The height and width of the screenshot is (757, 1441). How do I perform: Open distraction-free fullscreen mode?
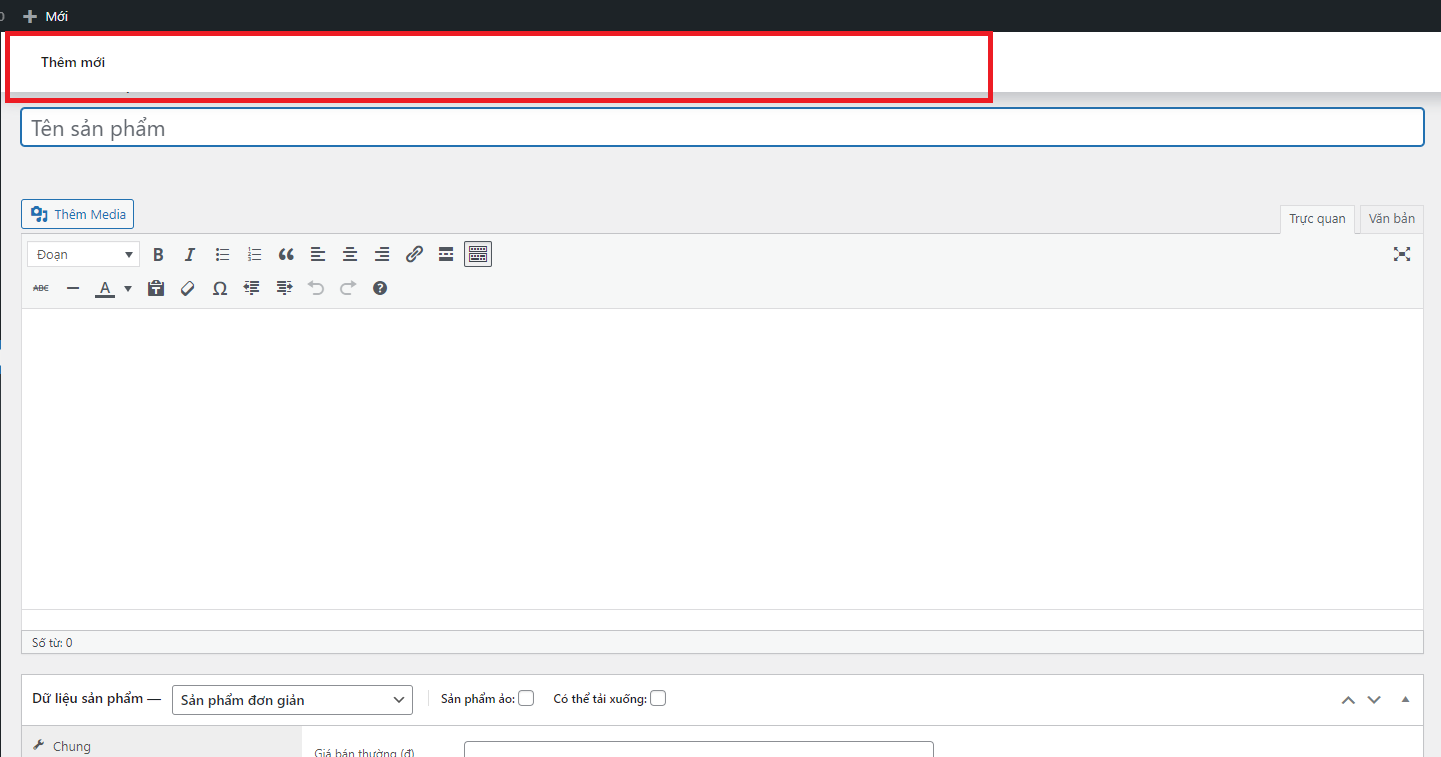coord(1402,255)
